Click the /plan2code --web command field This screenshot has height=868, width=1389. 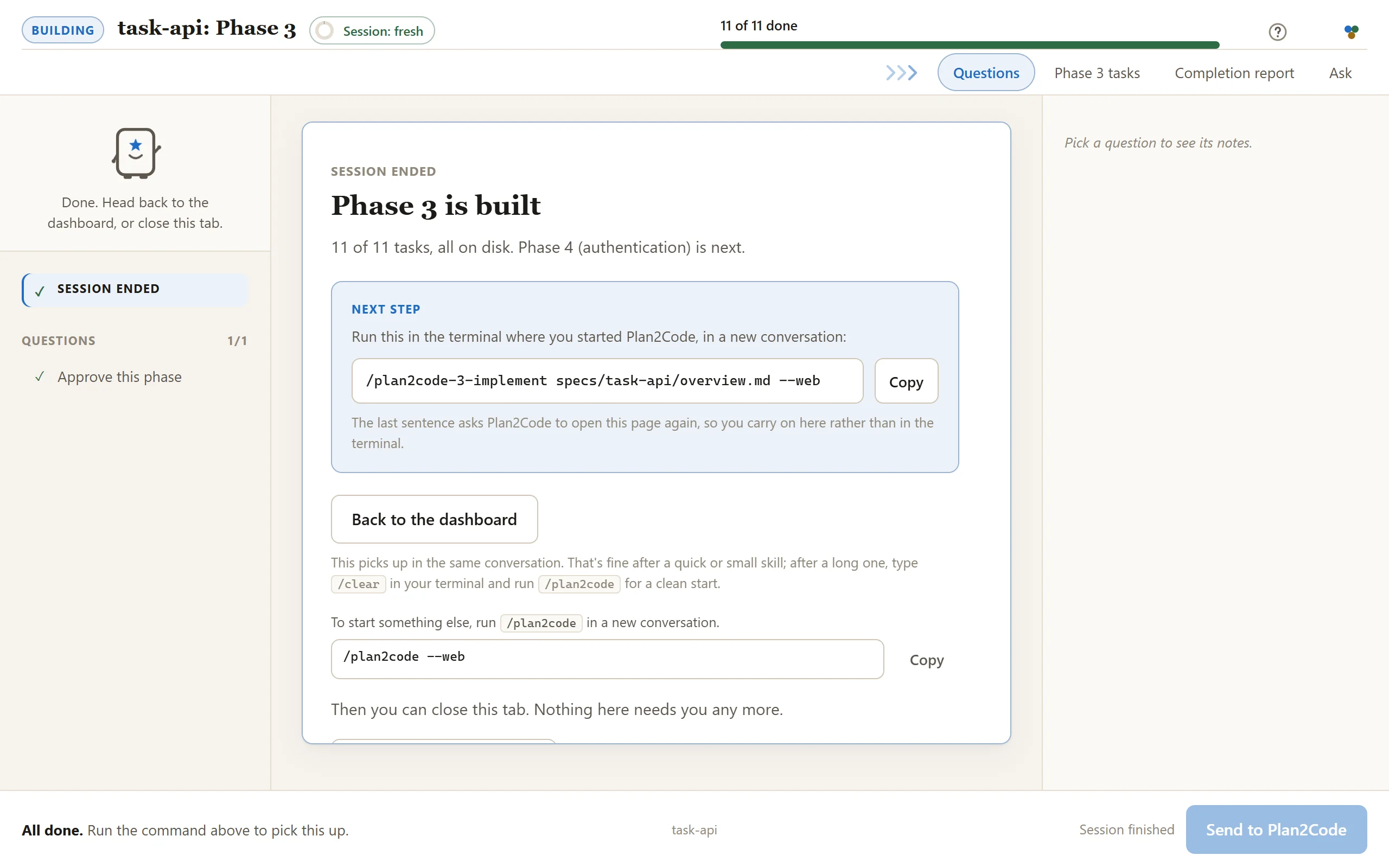click(607, 659)
